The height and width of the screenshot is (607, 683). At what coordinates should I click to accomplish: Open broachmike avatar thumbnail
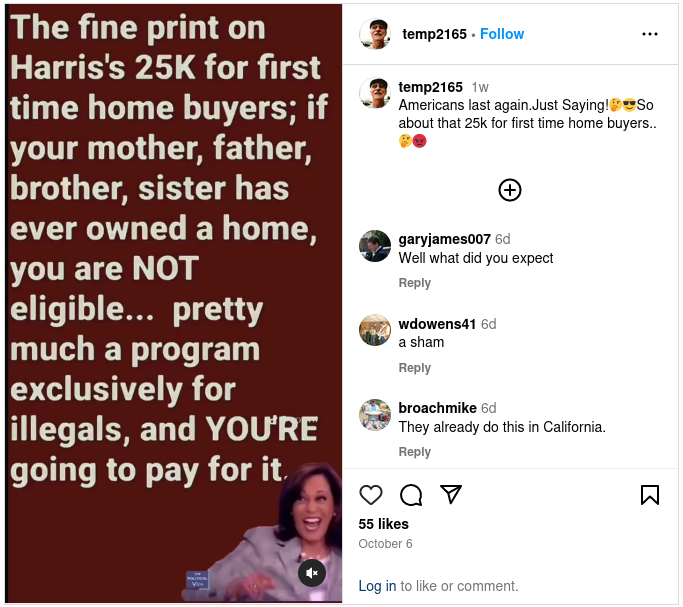point(375,415)
